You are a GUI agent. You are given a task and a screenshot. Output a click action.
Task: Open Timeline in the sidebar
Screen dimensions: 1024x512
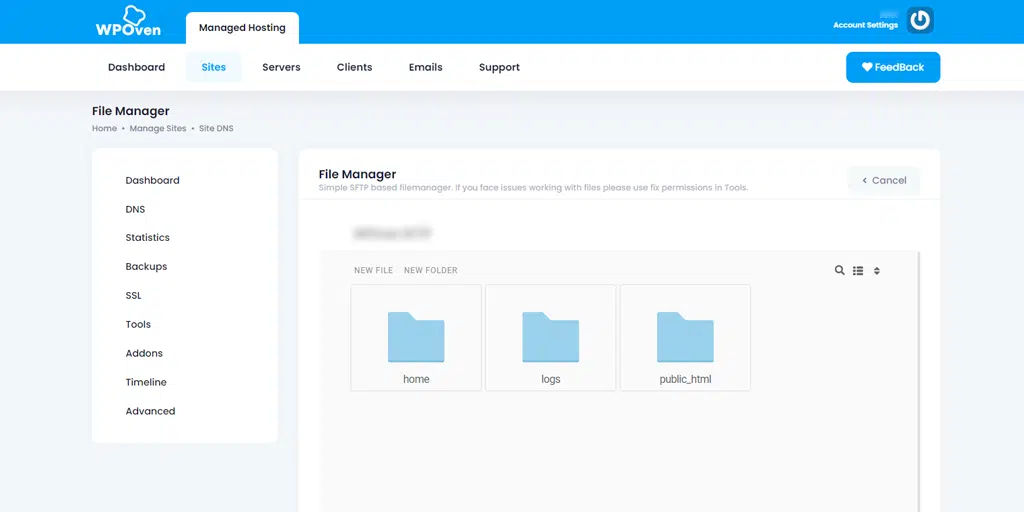(146, 382)
